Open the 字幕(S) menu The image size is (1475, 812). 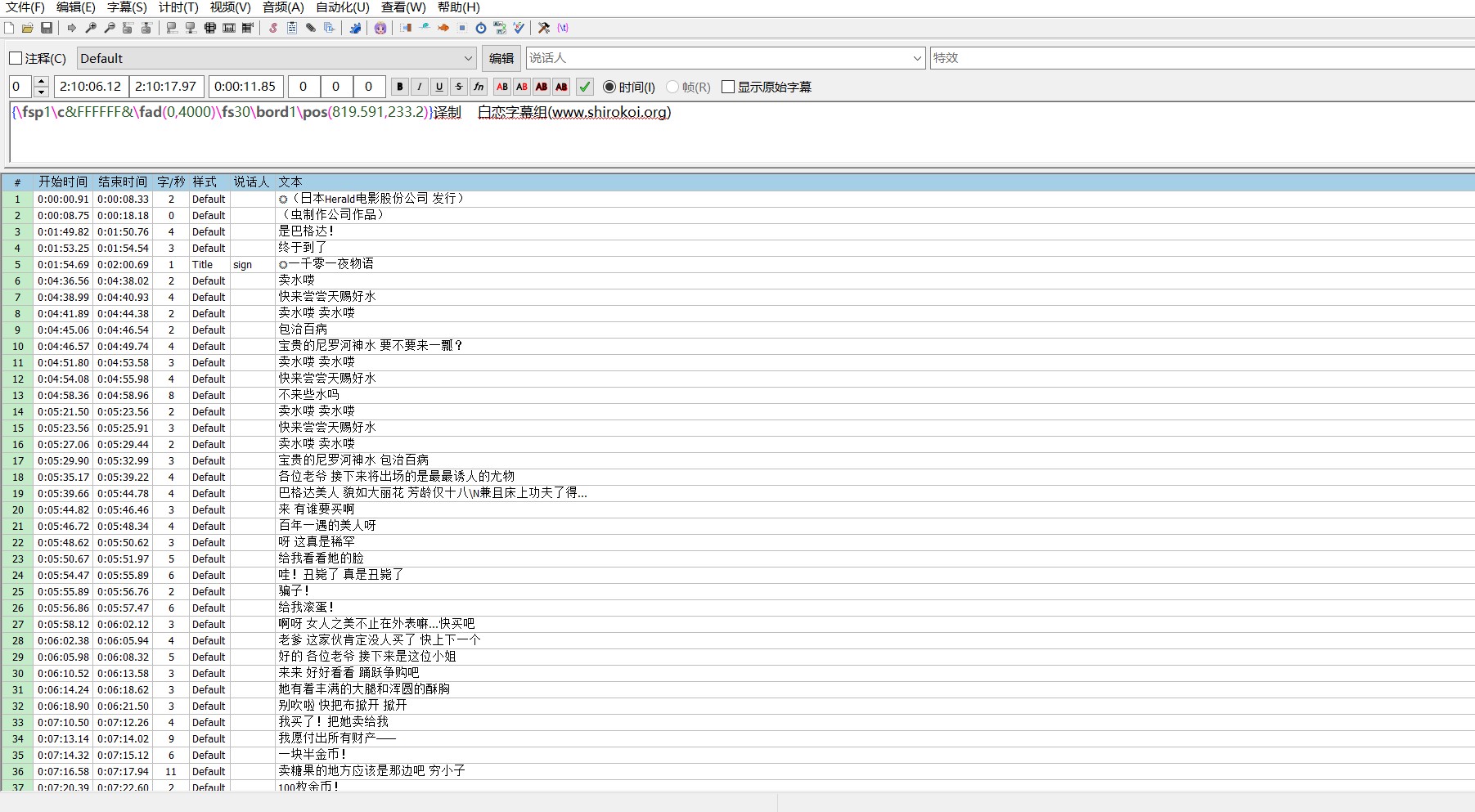(127, 7)
